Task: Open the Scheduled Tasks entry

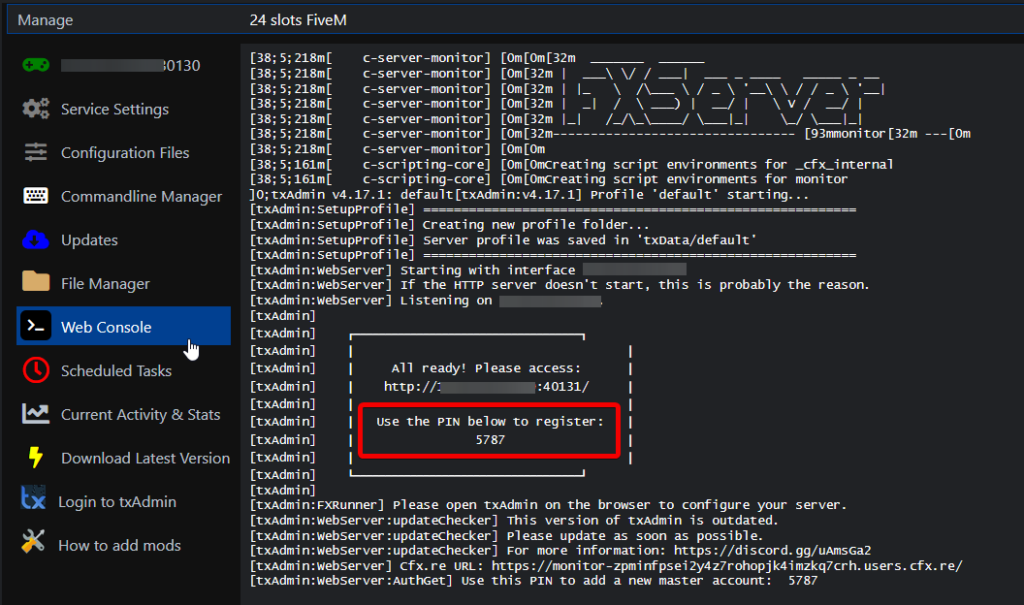Action: 116,371
